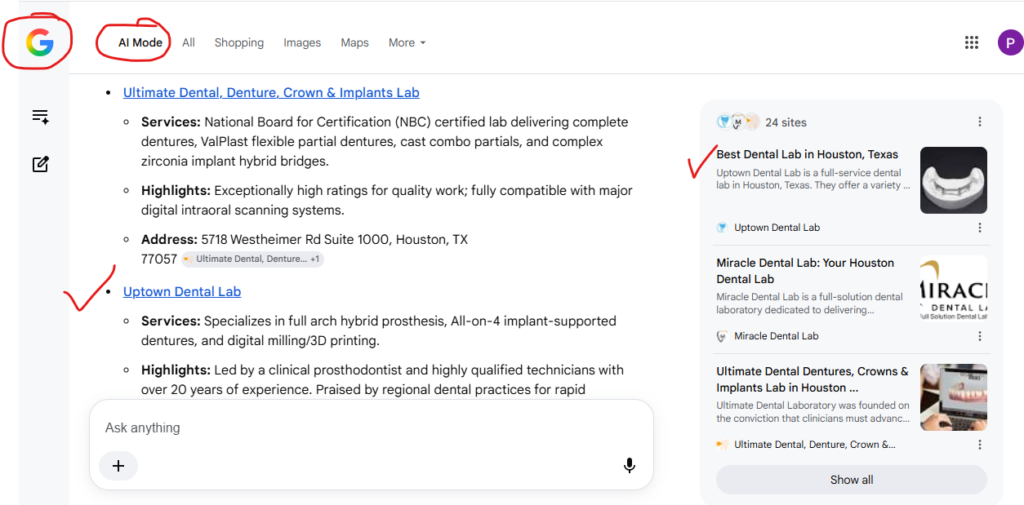Click the plus attach button

(118, 466)
